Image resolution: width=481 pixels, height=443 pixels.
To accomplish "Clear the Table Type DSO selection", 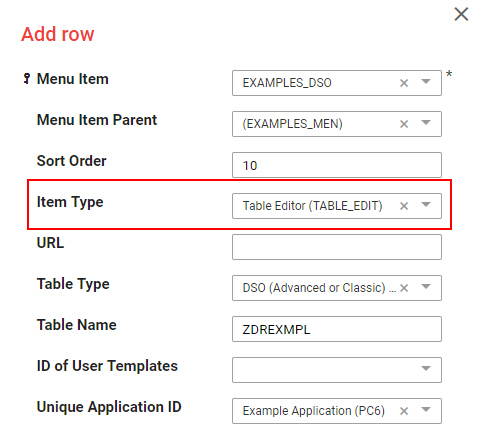I will coord(404,288).
